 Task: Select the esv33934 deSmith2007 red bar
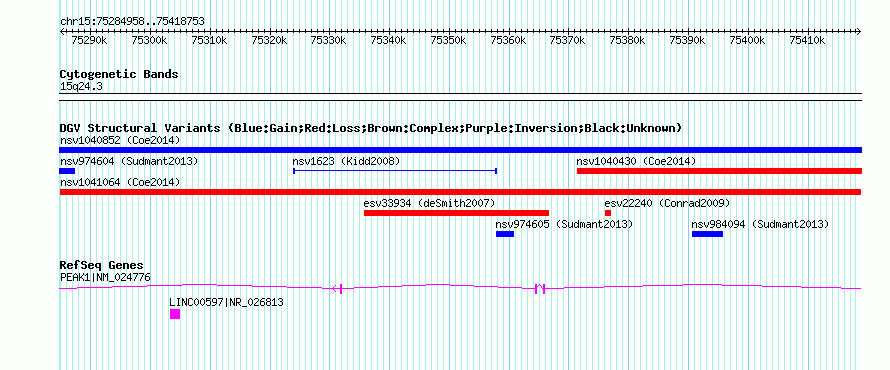pyautogui.click(x=456, y=213)
